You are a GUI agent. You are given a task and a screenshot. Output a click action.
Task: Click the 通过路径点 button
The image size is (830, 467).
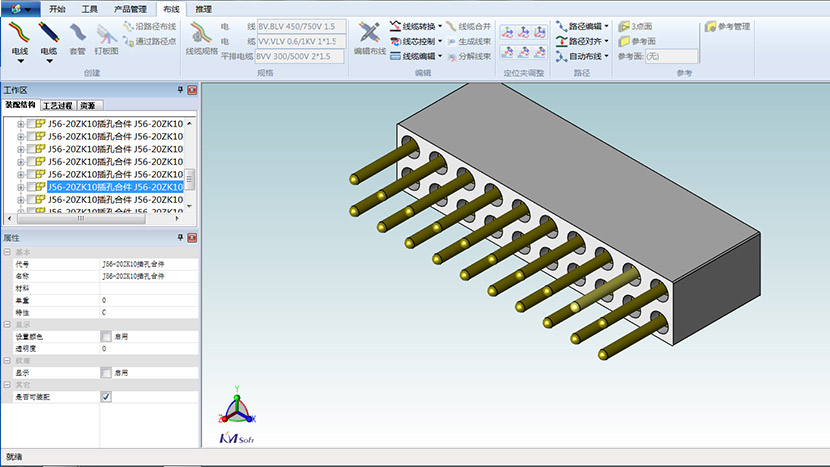coord(148,42)
